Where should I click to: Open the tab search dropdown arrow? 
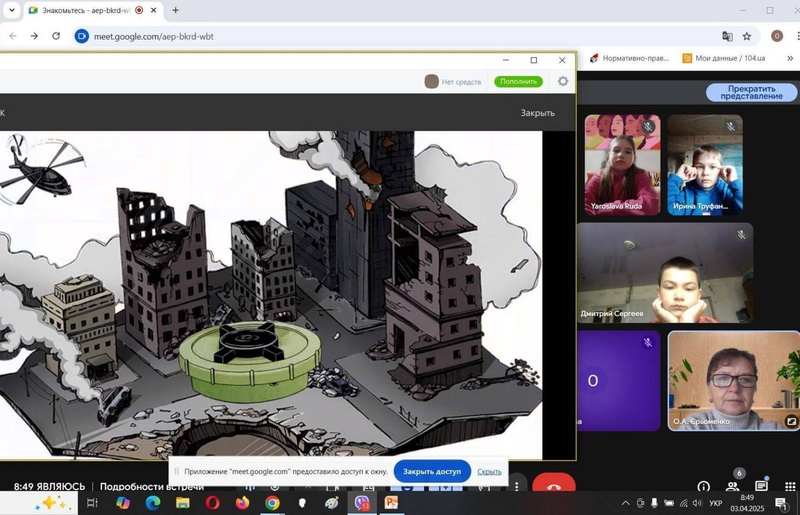click(11, 10)
